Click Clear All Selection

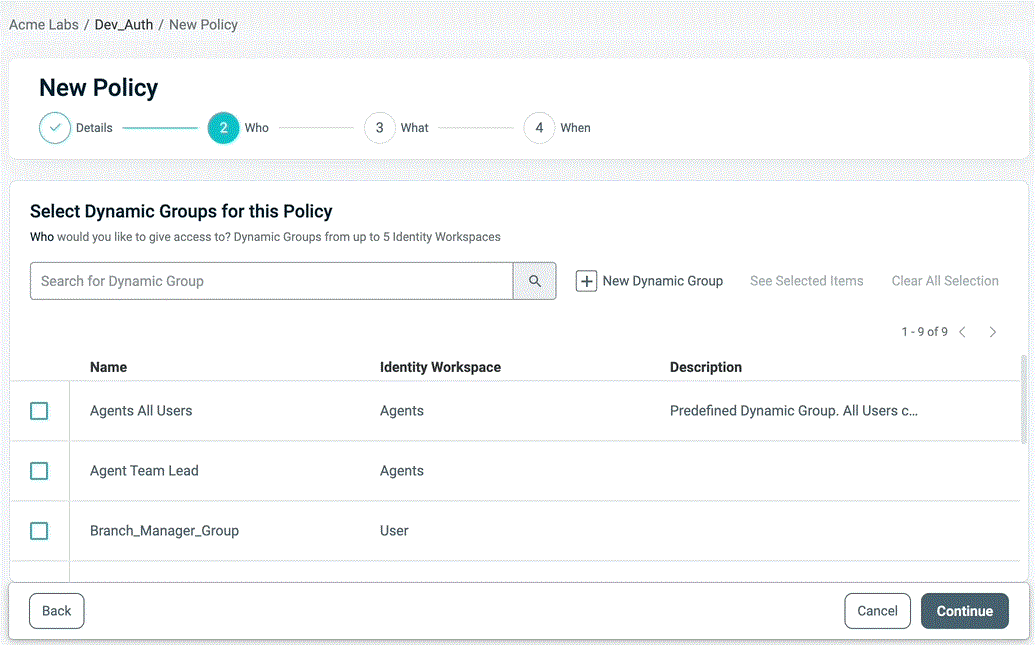coord(945,281)
